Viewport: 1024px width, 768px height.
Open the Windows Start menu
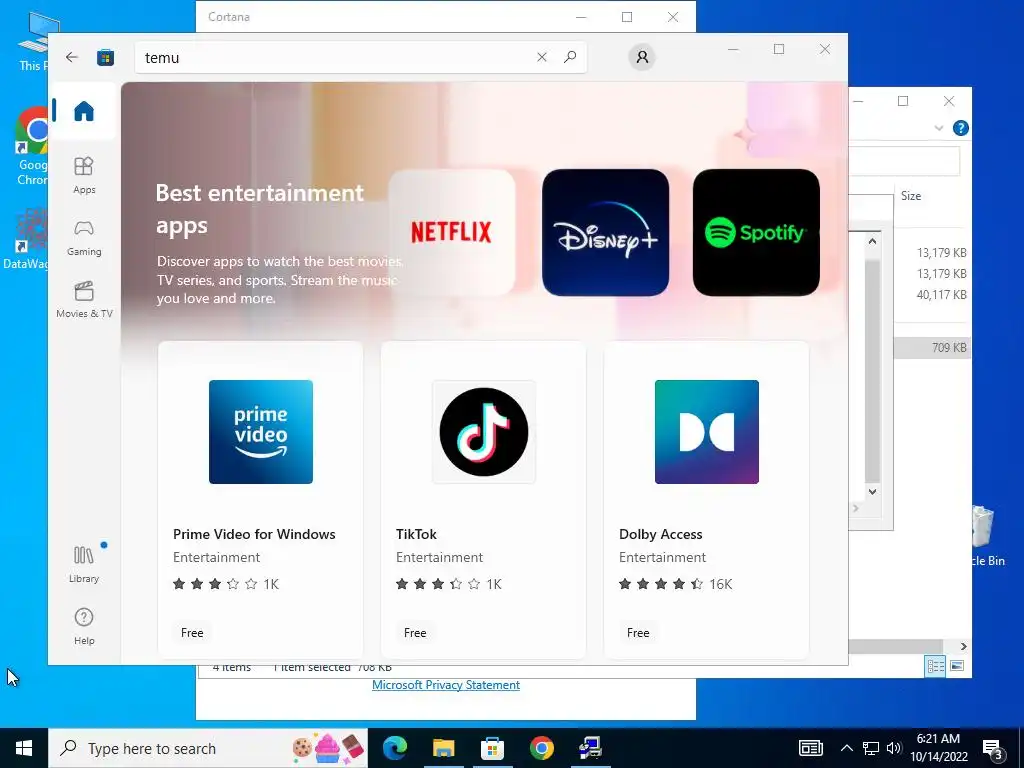(x=24, y=748)
